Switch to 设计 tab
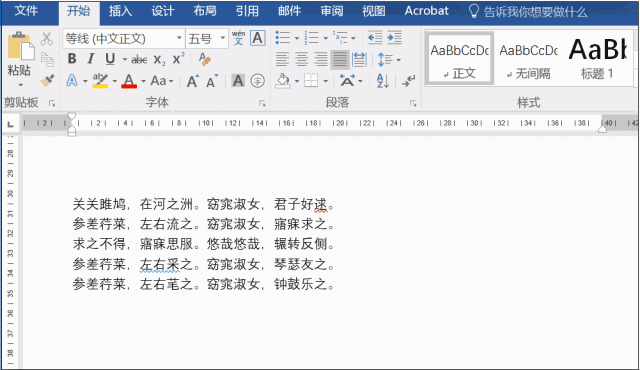Viewport: 640px width, 370px height. click(163, 11)
